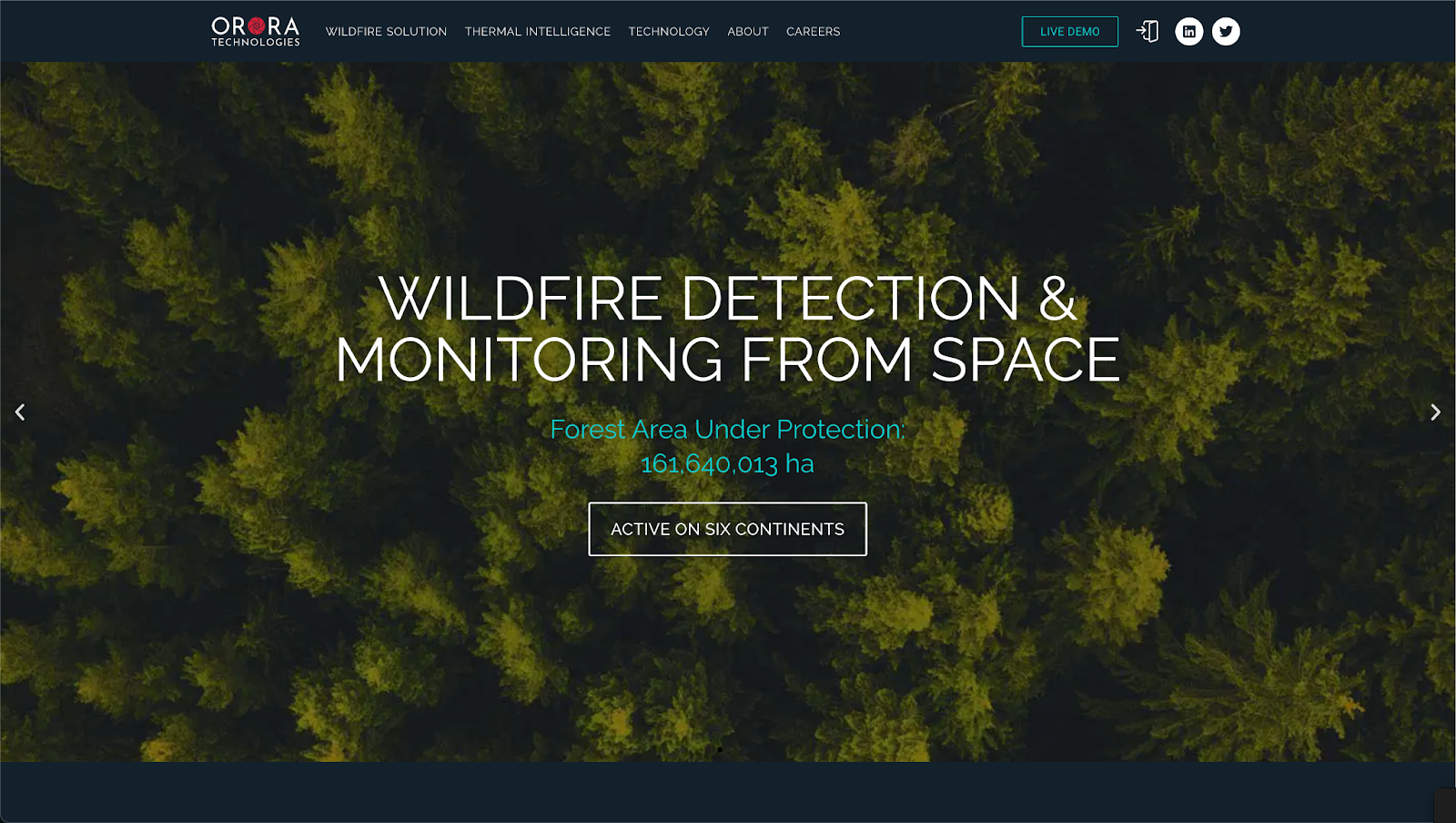Select Technology in the navigation bar

point(668,32)
